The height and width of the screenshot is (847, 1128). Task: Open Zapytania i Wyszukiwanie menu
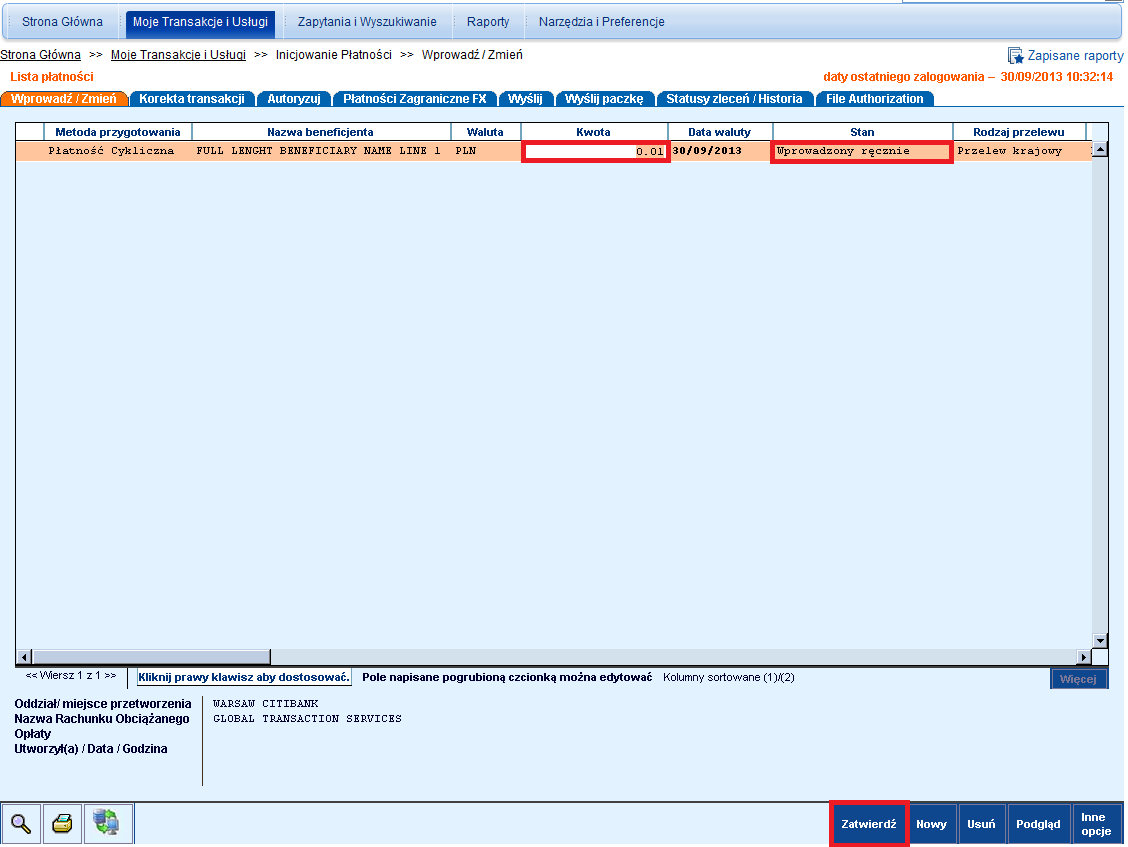[x=367, y=22]
